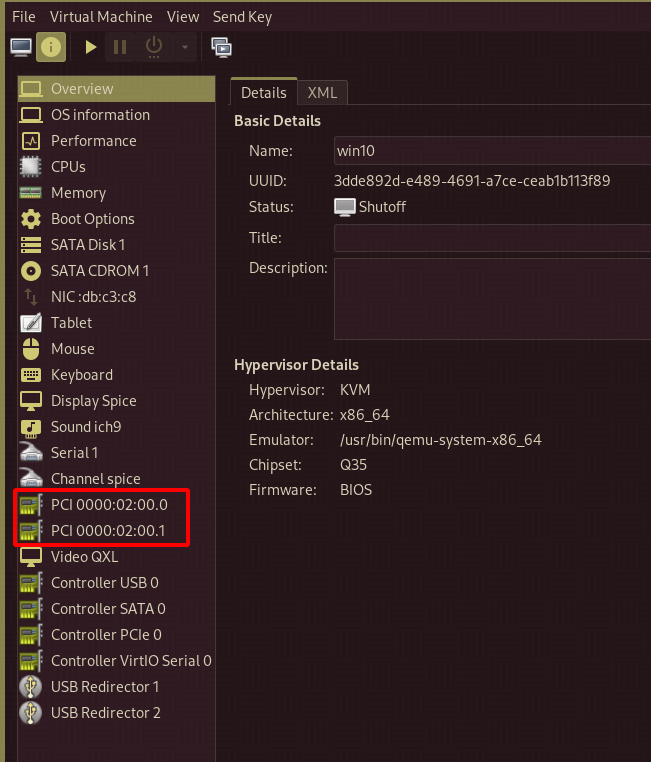Click the Basic Details heading
Viewport: 651px width, 762px height.
click(277, 121)
